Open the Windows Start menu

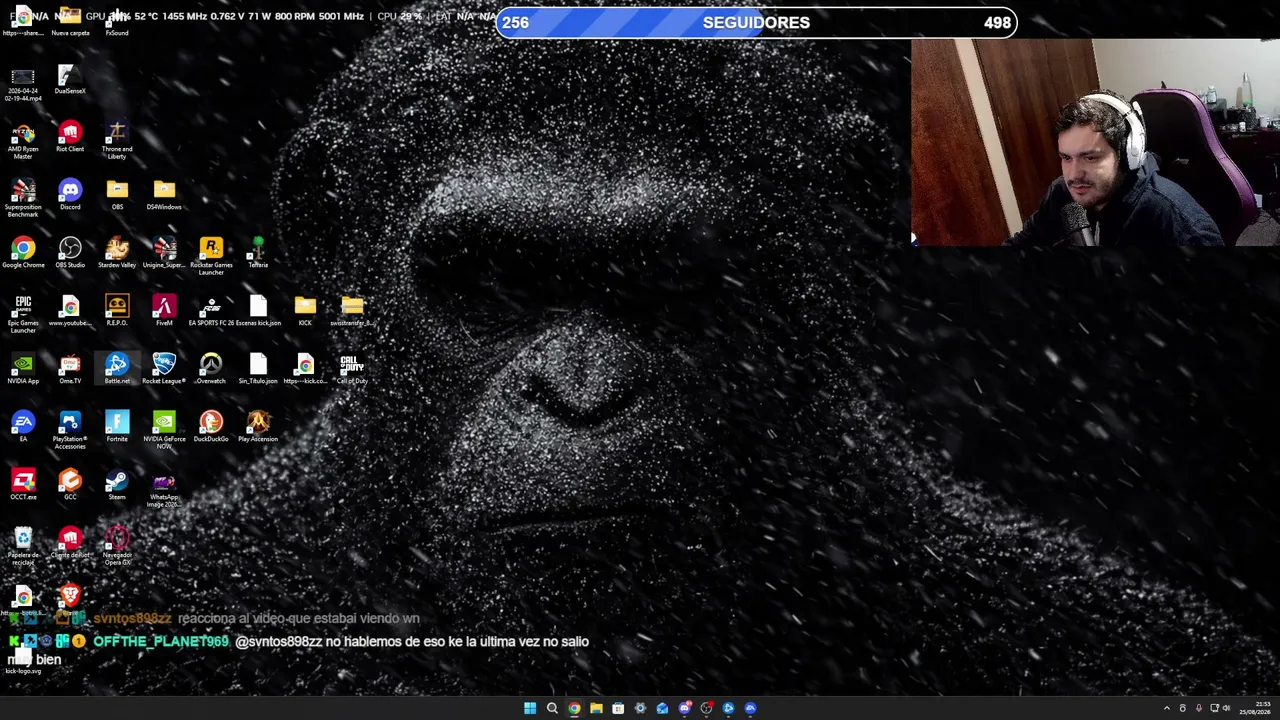tap(530, 708)
